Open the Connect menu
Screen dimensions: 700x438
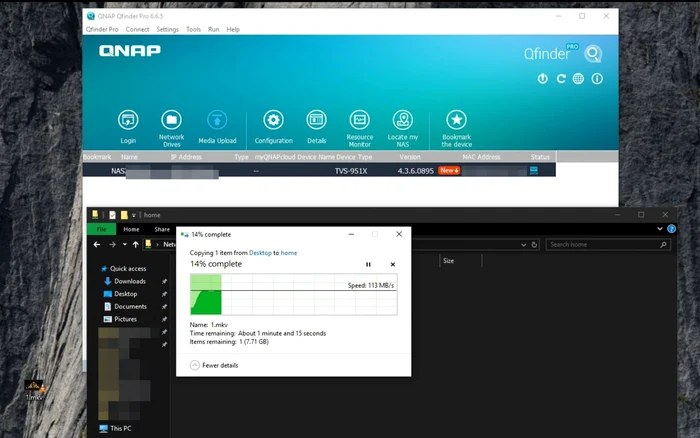pos(138,29)
